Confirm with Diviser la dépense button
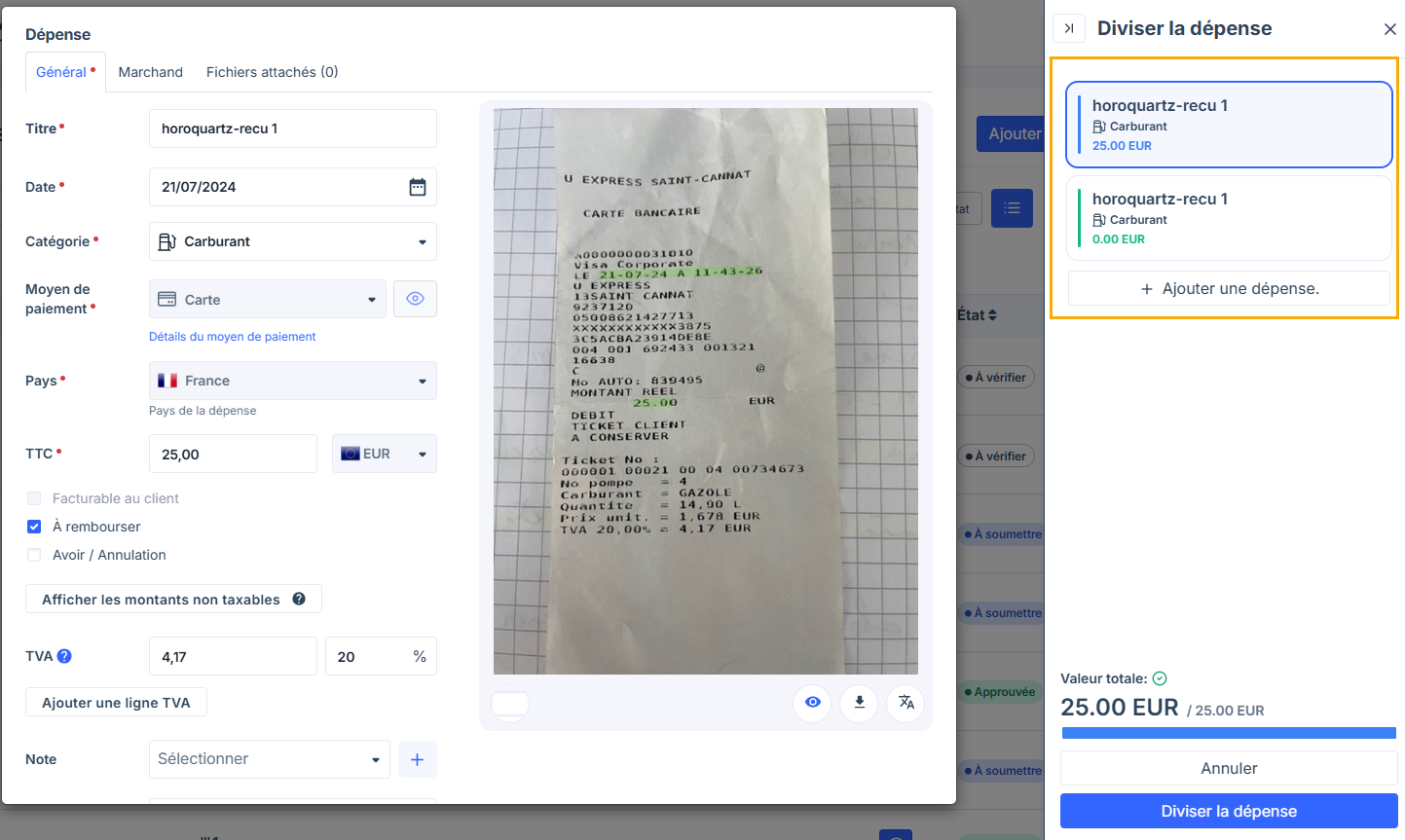 (1229, 811)
